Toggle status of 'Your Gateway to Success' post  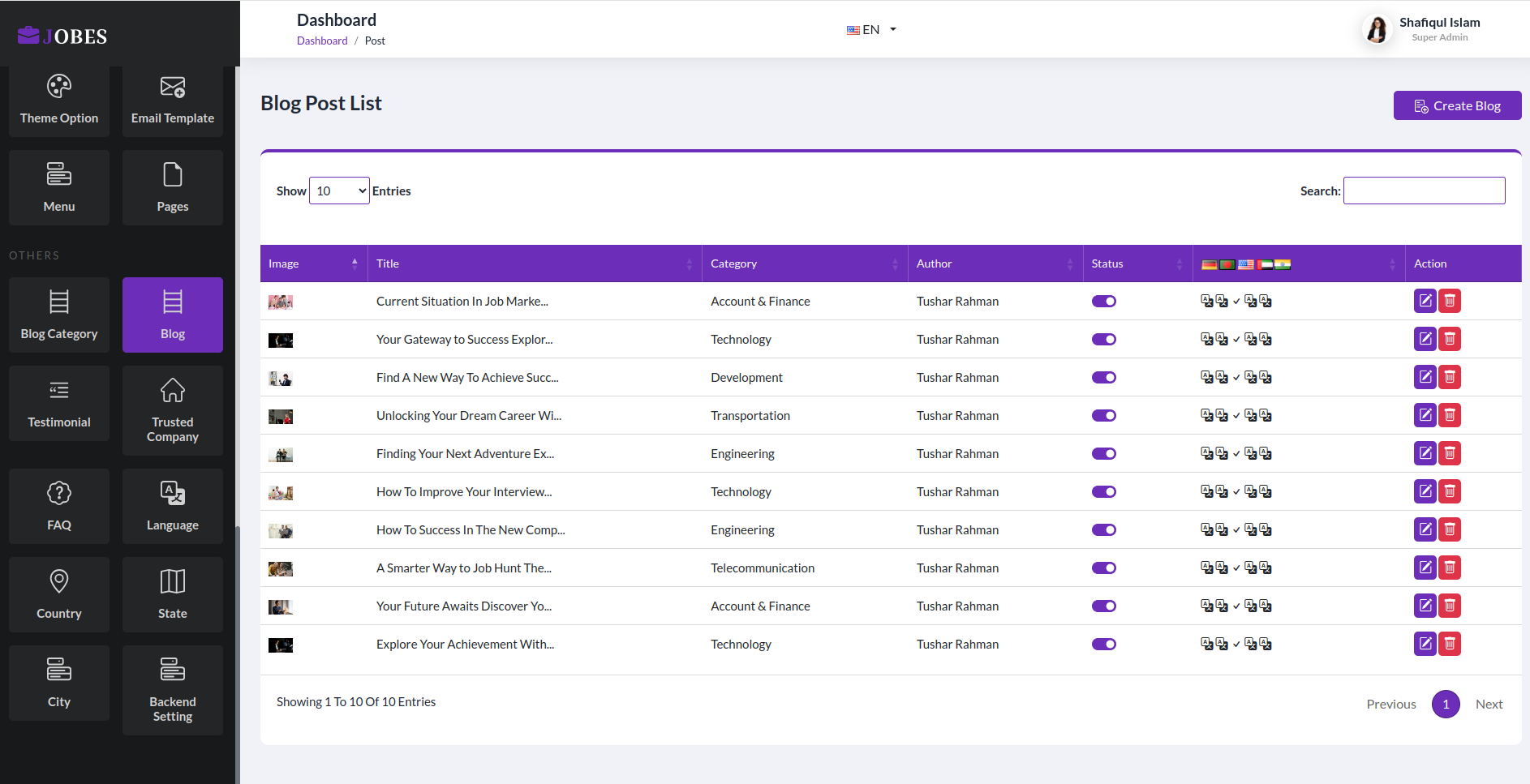point(1104,339)
